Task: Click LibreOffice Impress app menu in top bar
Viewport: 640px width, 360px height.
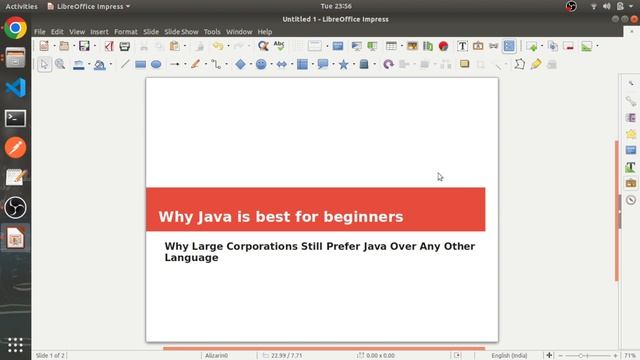Action: click(89, 6)
